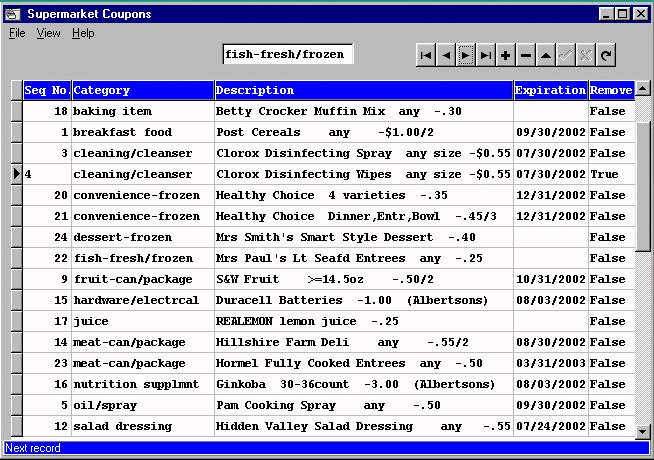
Task: Refresh data with the circular arrow button
Action: pyautogui.click(x=606, y=55)
